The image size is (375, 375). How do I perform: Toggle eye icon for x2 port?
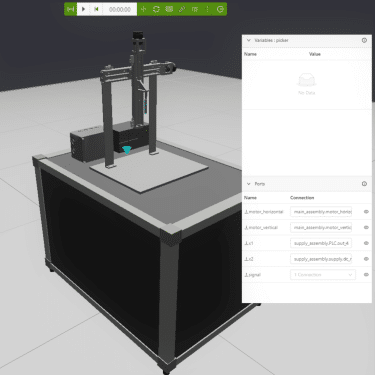point(366,259)
